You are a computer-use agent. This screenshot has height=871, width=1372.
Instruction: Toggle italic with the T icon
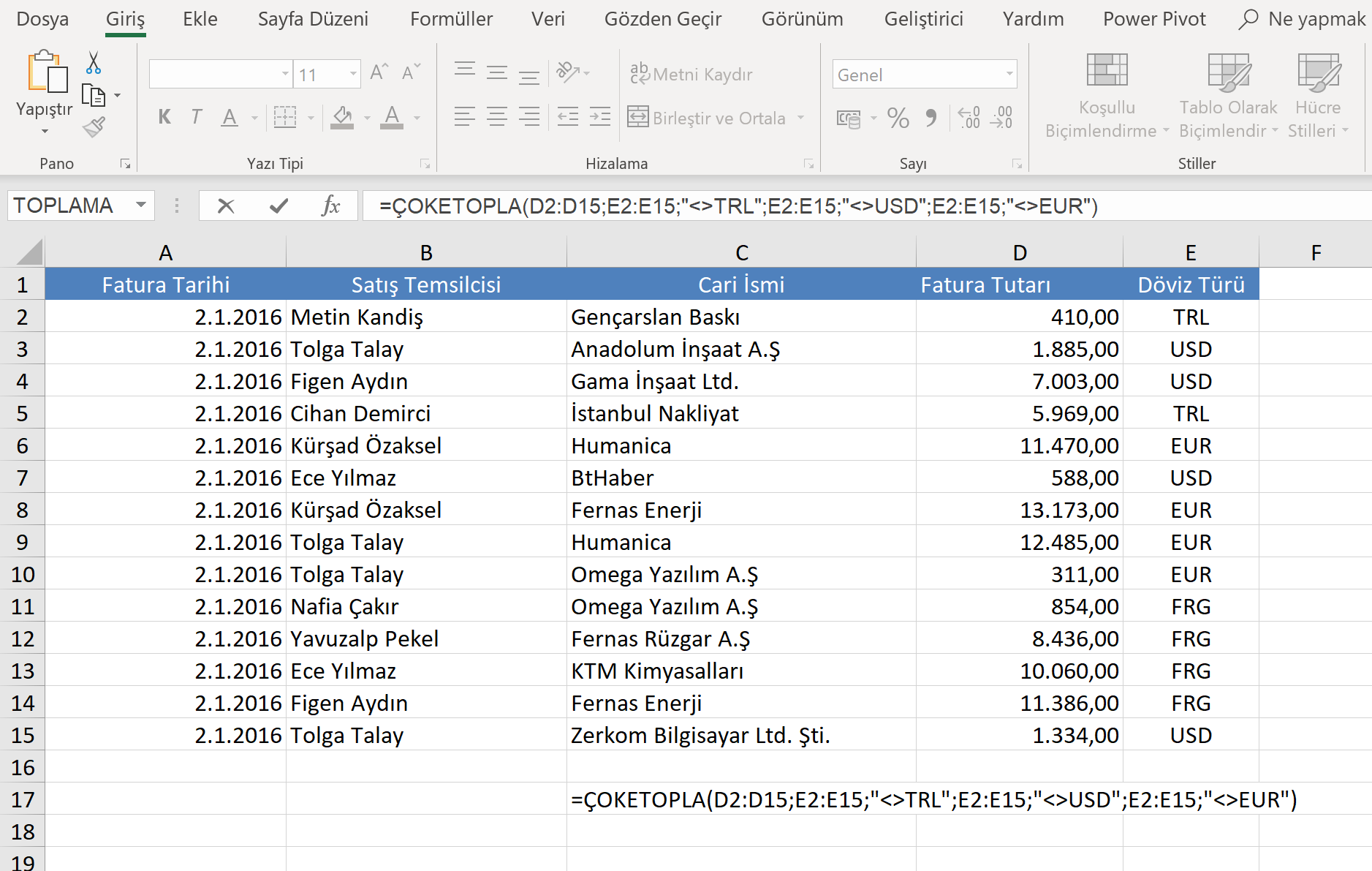click(x=195, y=117)
